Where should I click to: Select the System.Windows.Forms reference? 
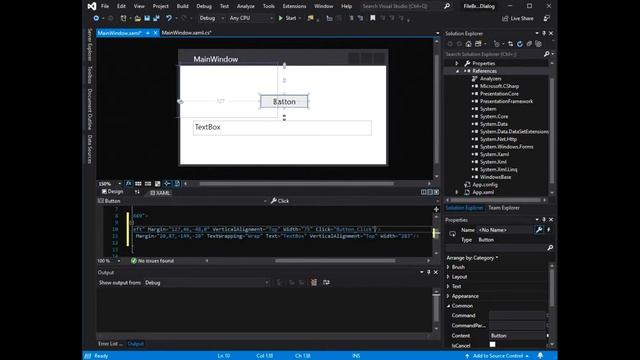click(x=507, y=147)
